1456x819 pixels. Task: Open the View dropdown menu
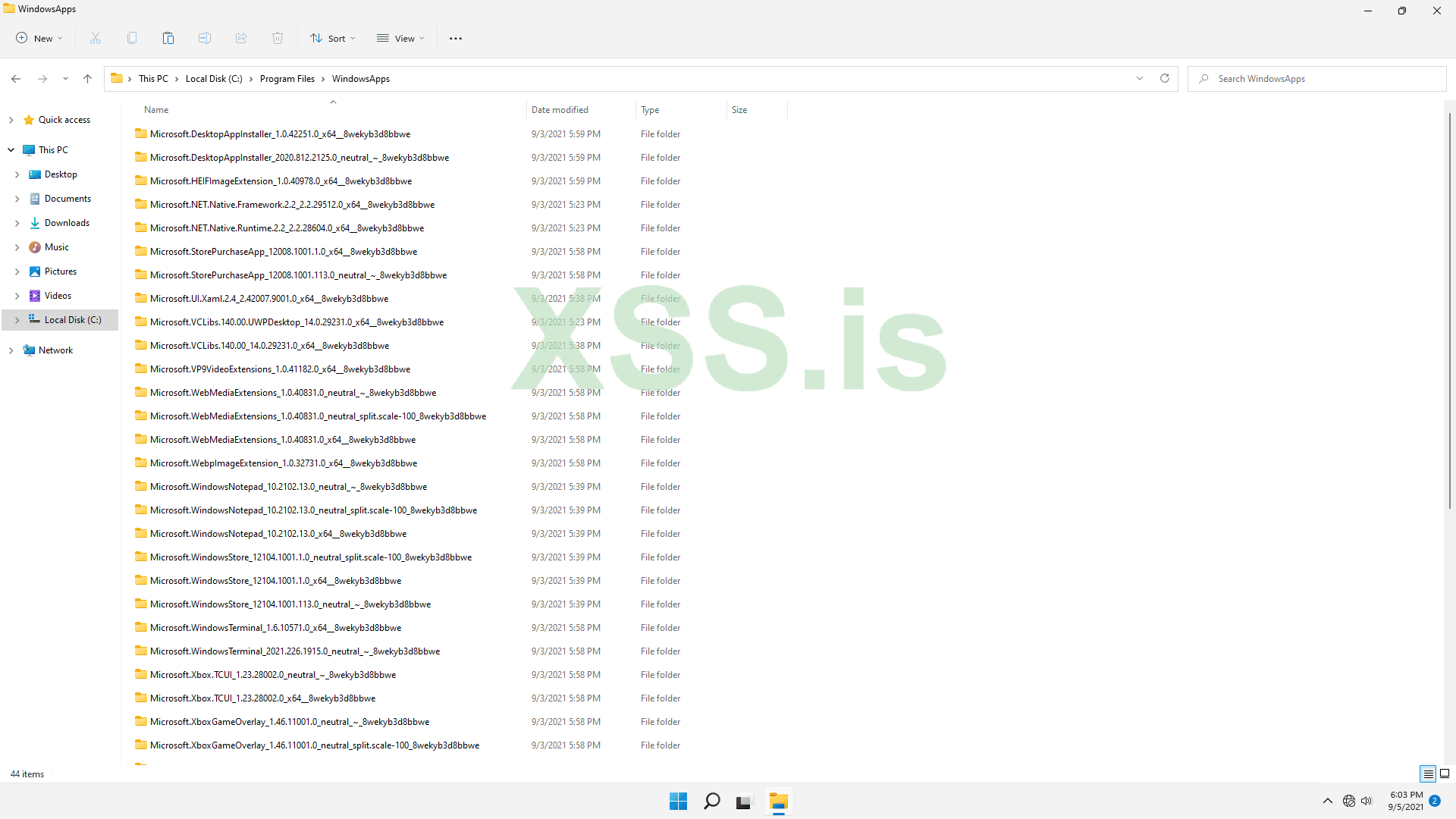coord(400,38)
